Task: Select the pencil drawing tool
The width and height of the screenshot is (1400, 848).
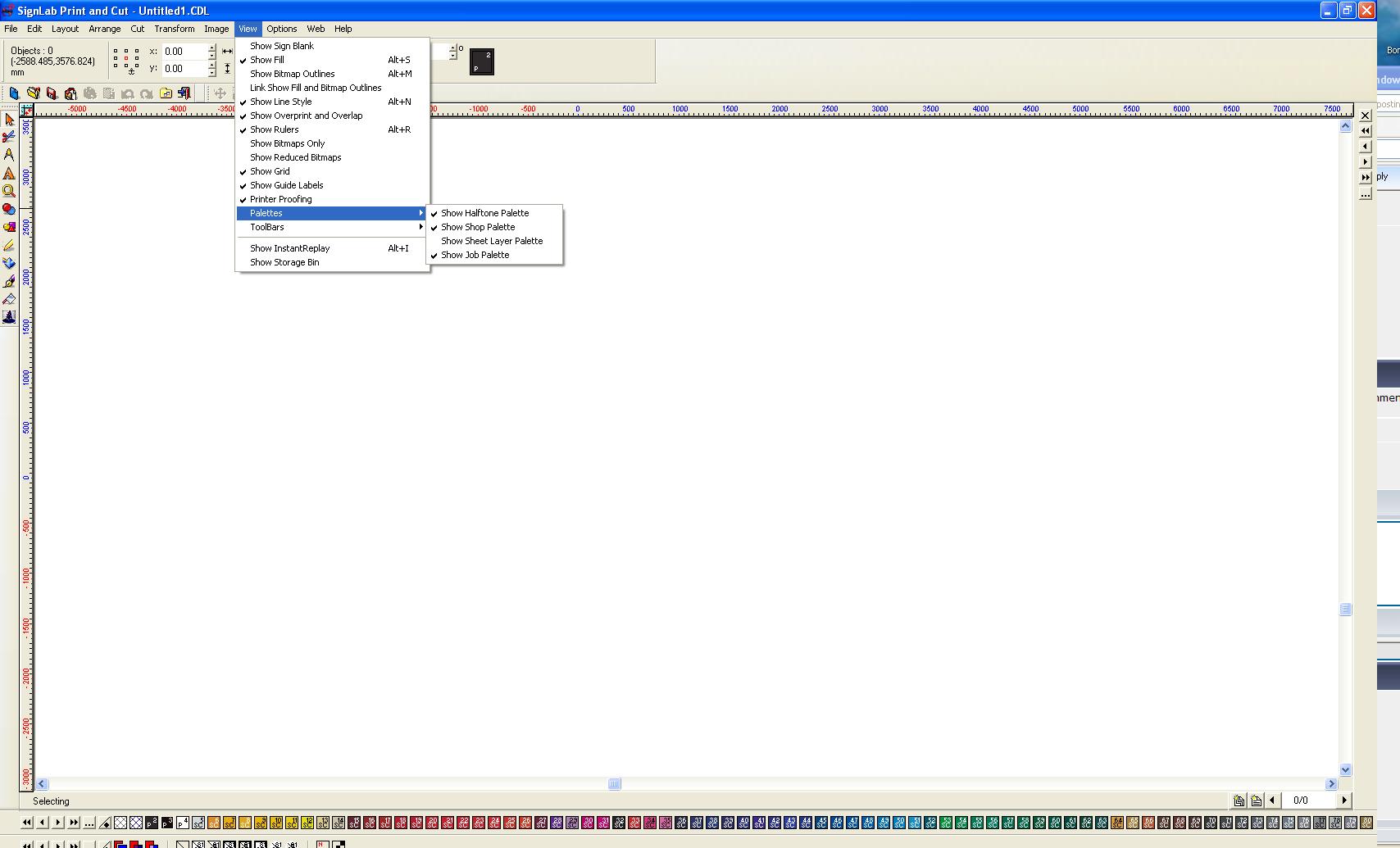Action: [10, 245]
